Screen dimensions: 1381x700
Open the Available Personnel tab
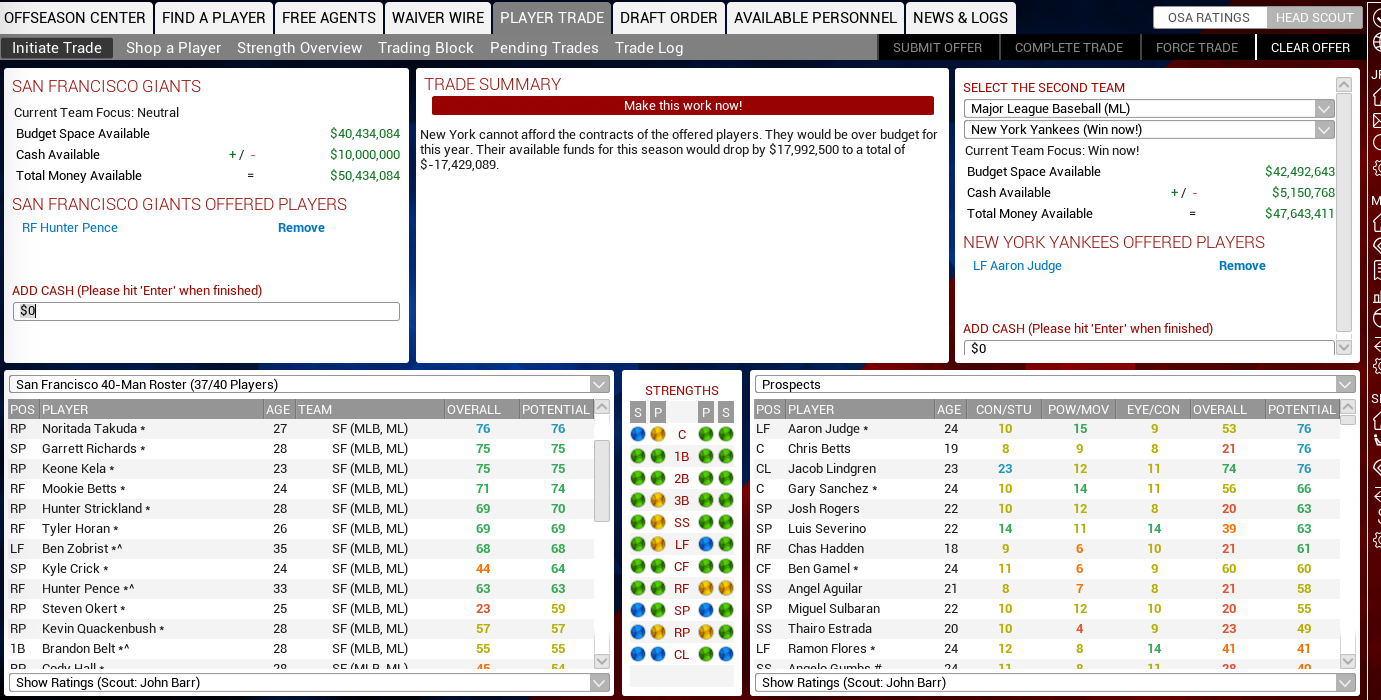coord(815,18)
